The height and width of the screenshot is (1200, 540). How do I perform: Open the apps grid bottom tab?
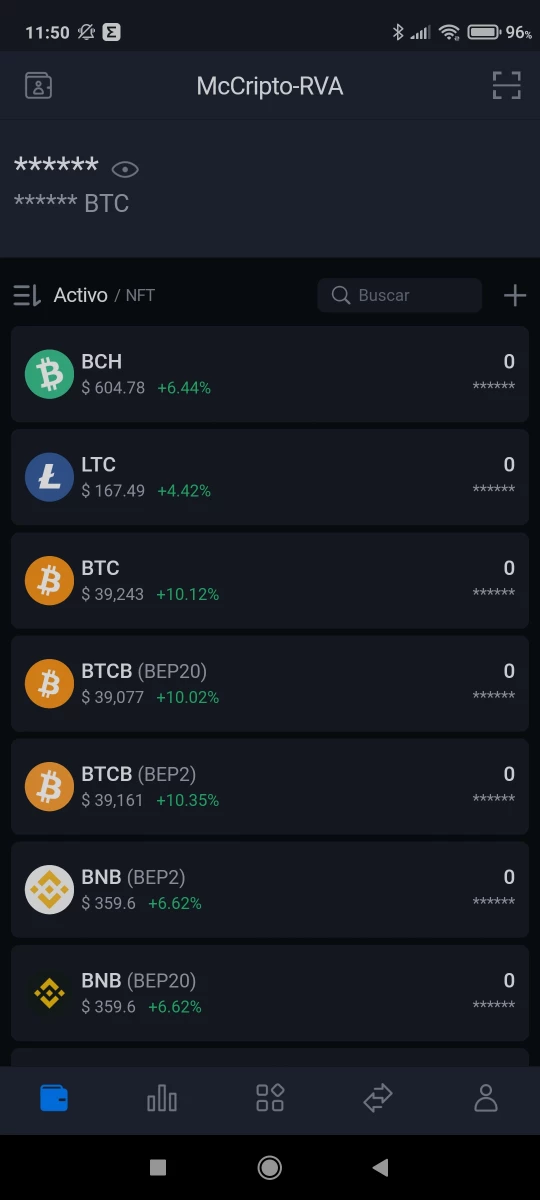(x=270, y=1099)
